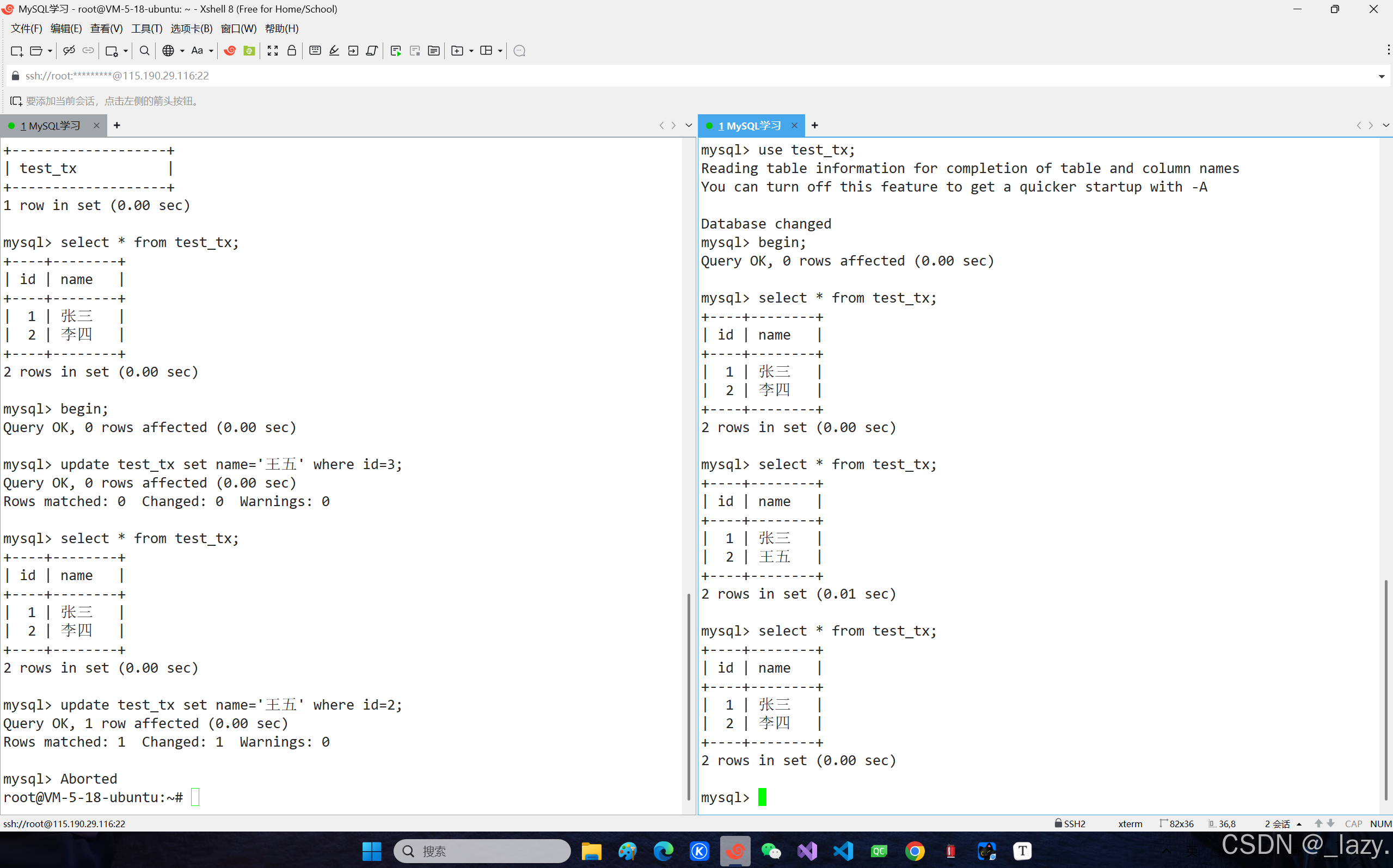
Task: Expand the pane layout dropdown arrow
Action: point(500,51)
